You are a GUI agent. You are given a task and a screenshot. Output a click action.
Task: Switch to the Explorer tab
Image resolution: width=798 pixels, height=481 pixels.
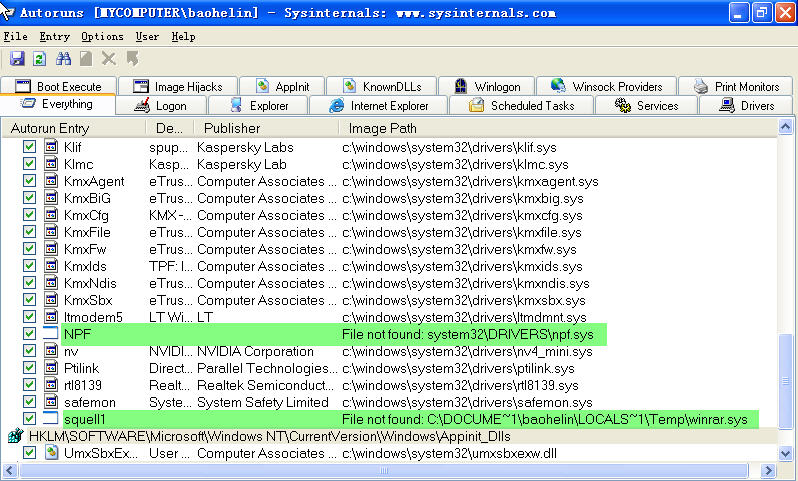click(258, 105)
